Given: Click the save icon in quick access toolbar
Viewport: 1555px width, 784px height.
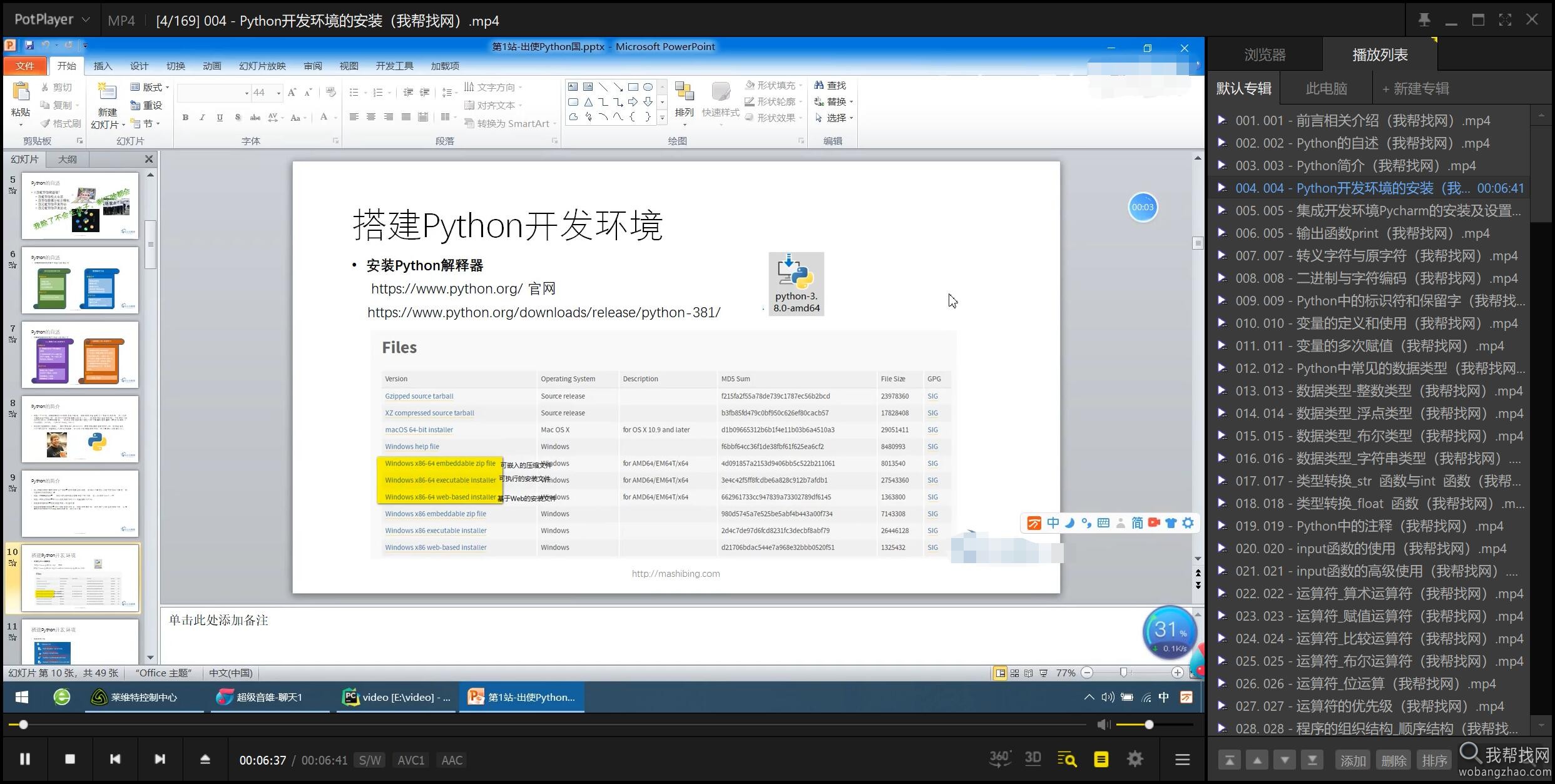Looking at the screenshot, I should pyautogui.click(x=29, y=46).
